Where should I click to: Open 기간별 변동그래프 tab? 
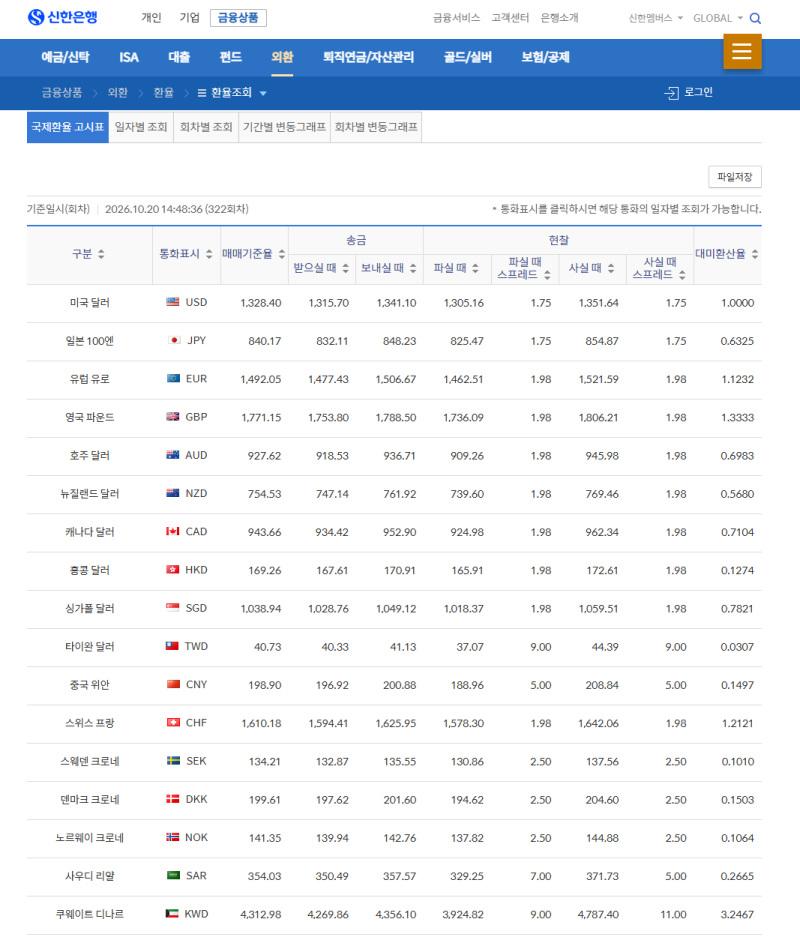coord(284,127)
